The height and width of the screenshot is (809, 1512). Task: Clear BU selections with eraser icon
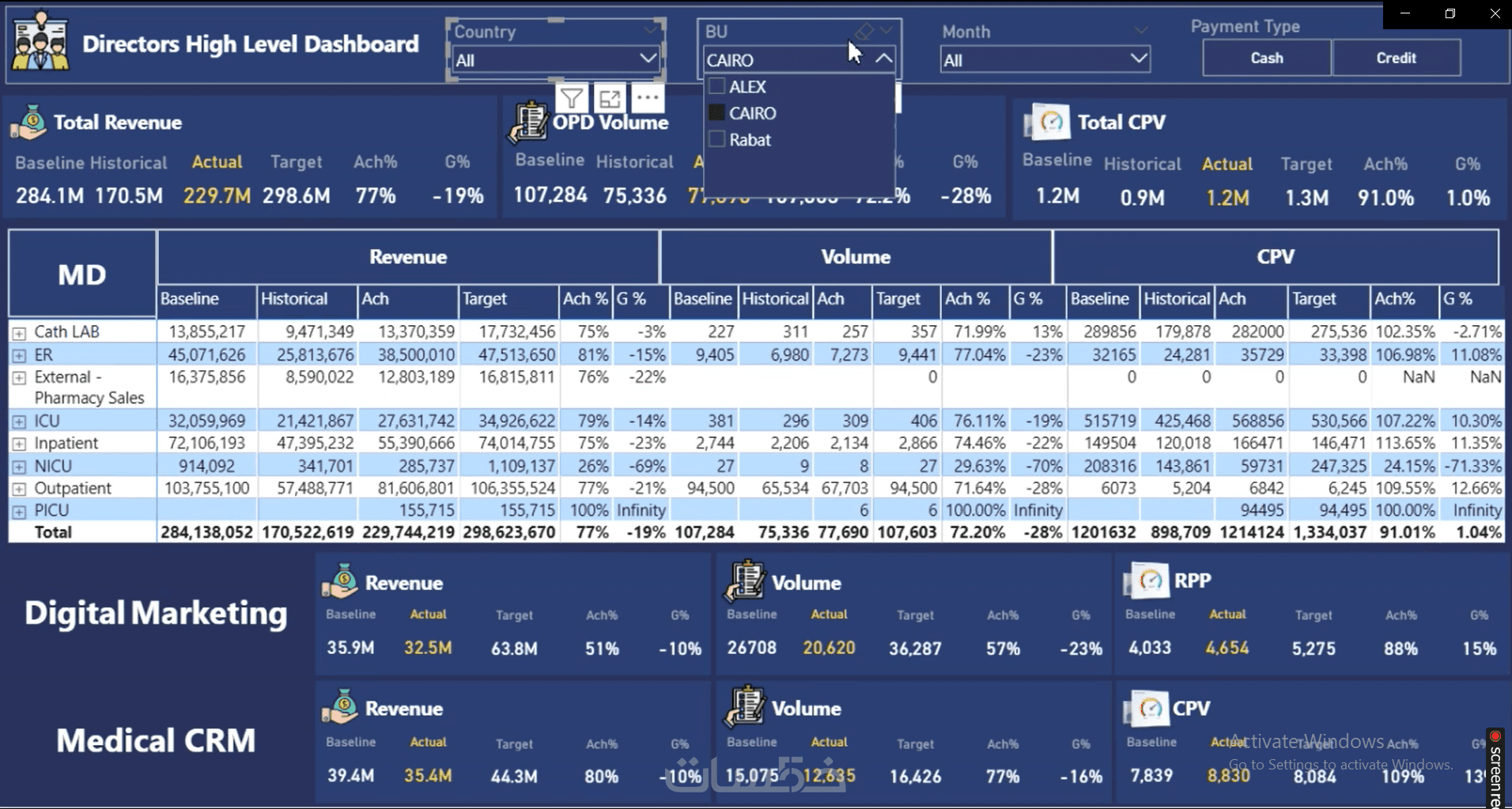click(x=864, y=32)
